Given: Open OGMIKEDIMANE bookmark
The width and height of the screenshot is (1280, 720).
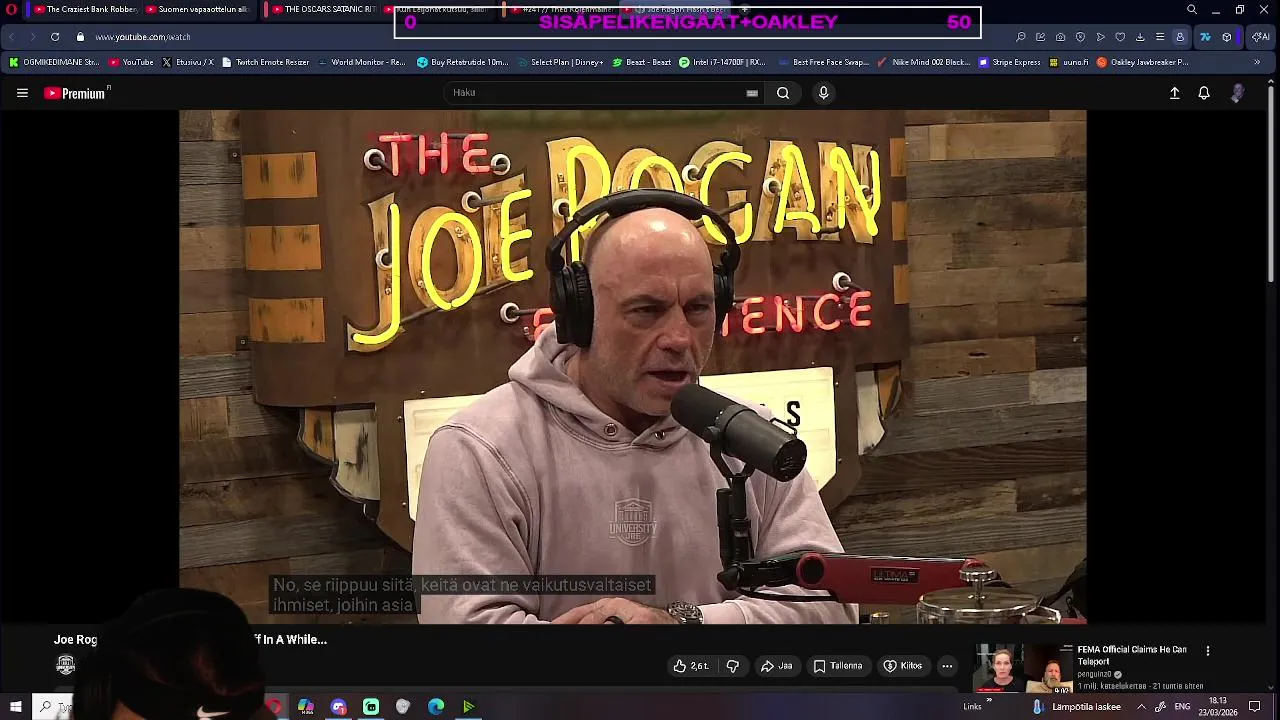Looking at the screenshot, I should click(x=54, y=62).
